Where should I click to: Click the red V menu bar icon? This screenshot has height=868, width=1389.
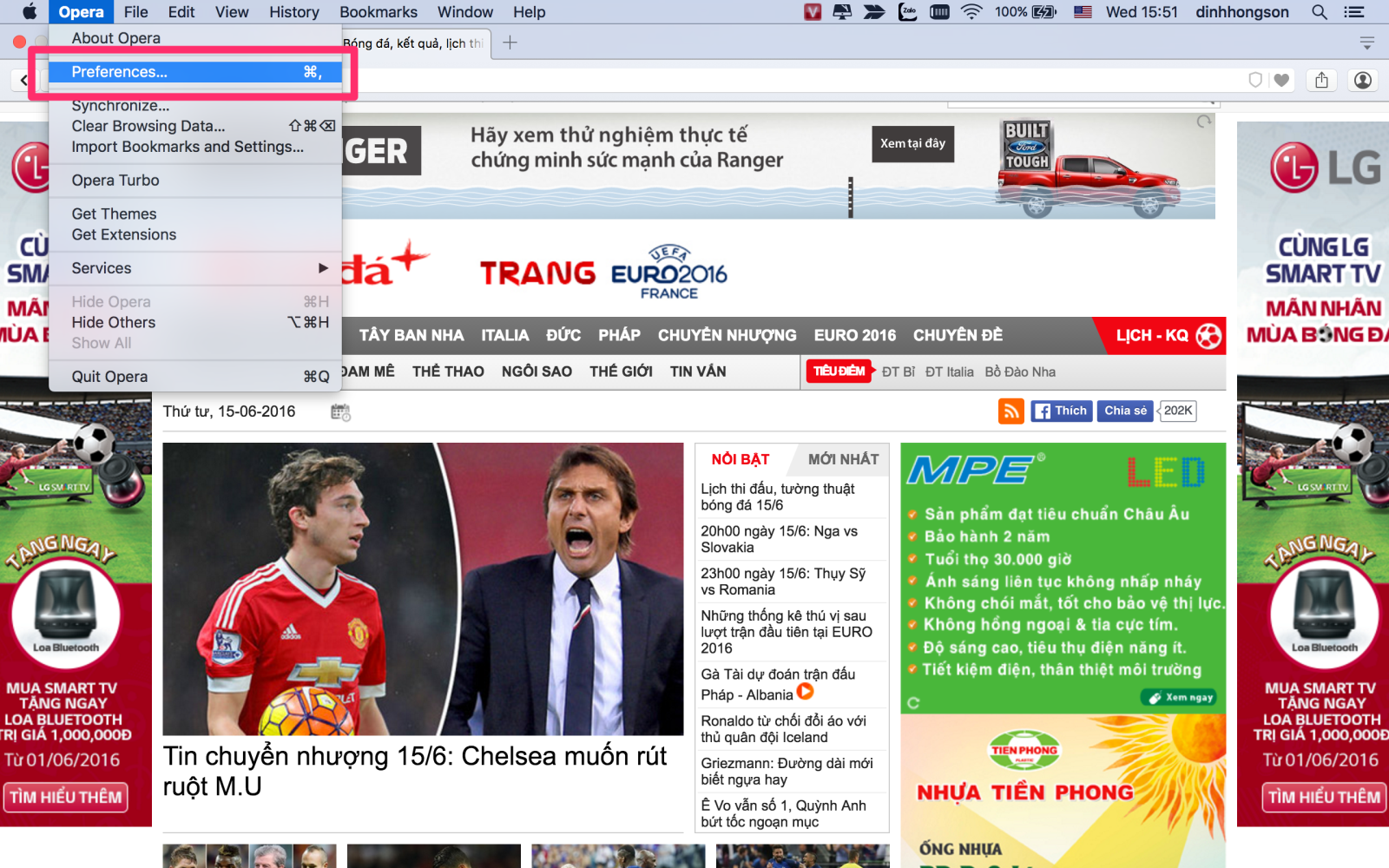click(x=813, y=11)
